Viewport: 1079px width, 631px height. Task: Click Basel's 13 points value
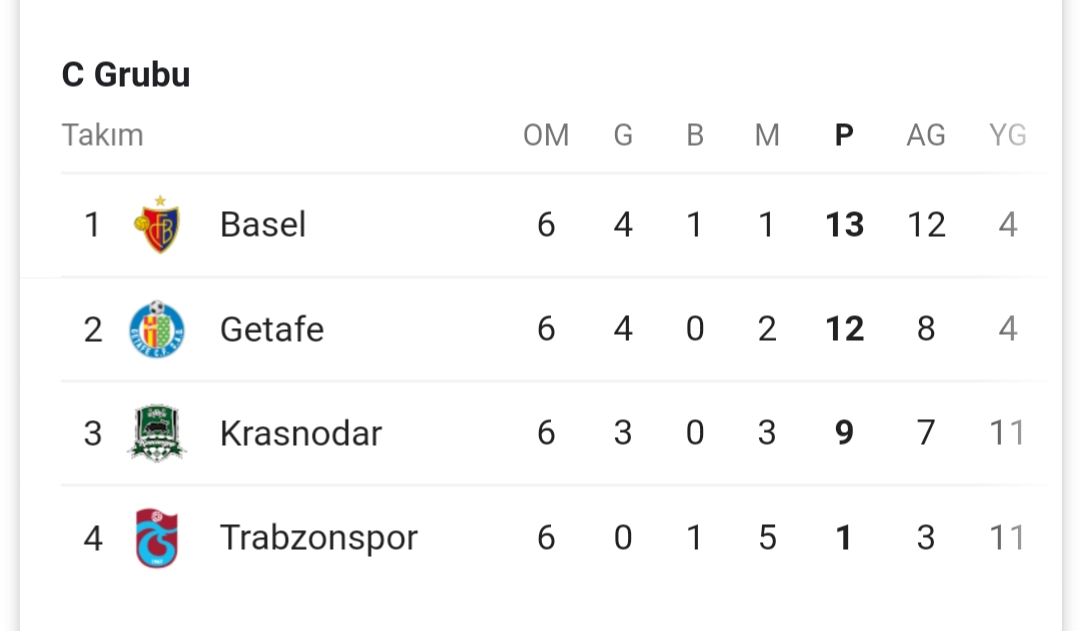point(844,224)
